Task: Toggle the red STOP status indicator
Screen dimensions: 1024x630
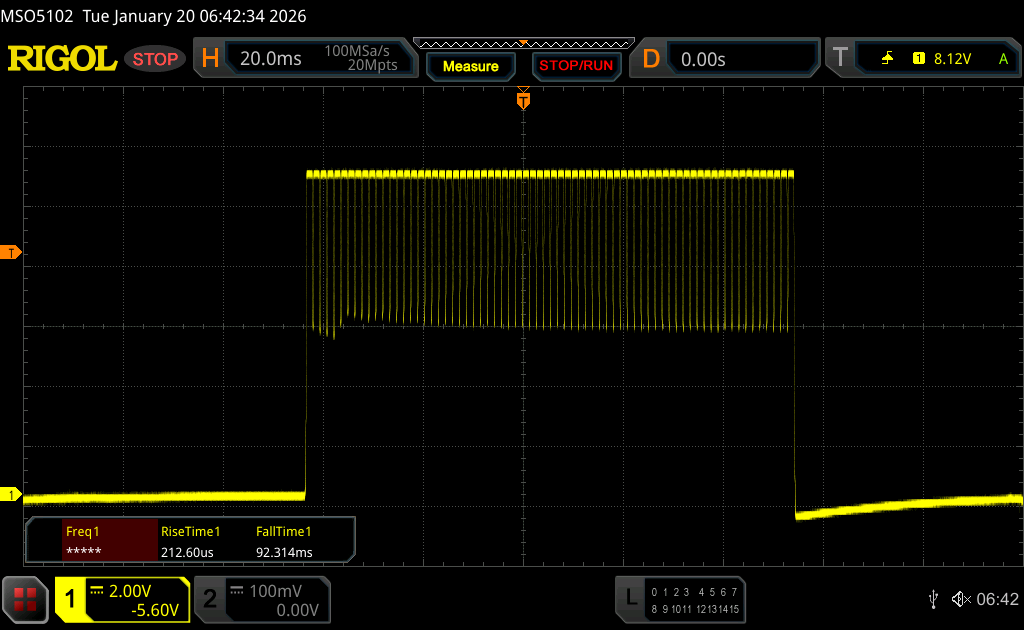Action: (x=155, y=59)
